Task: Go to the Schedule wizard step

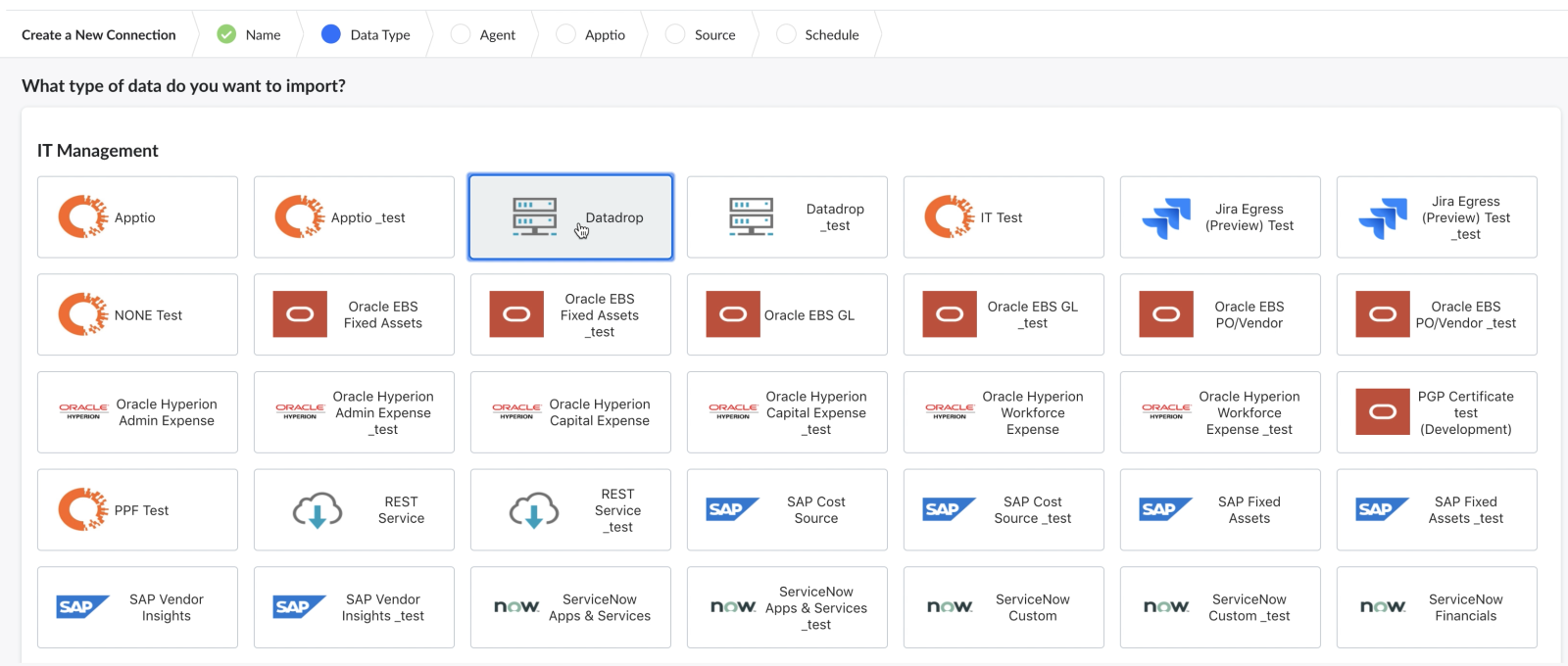Action: tap(818, 34)
